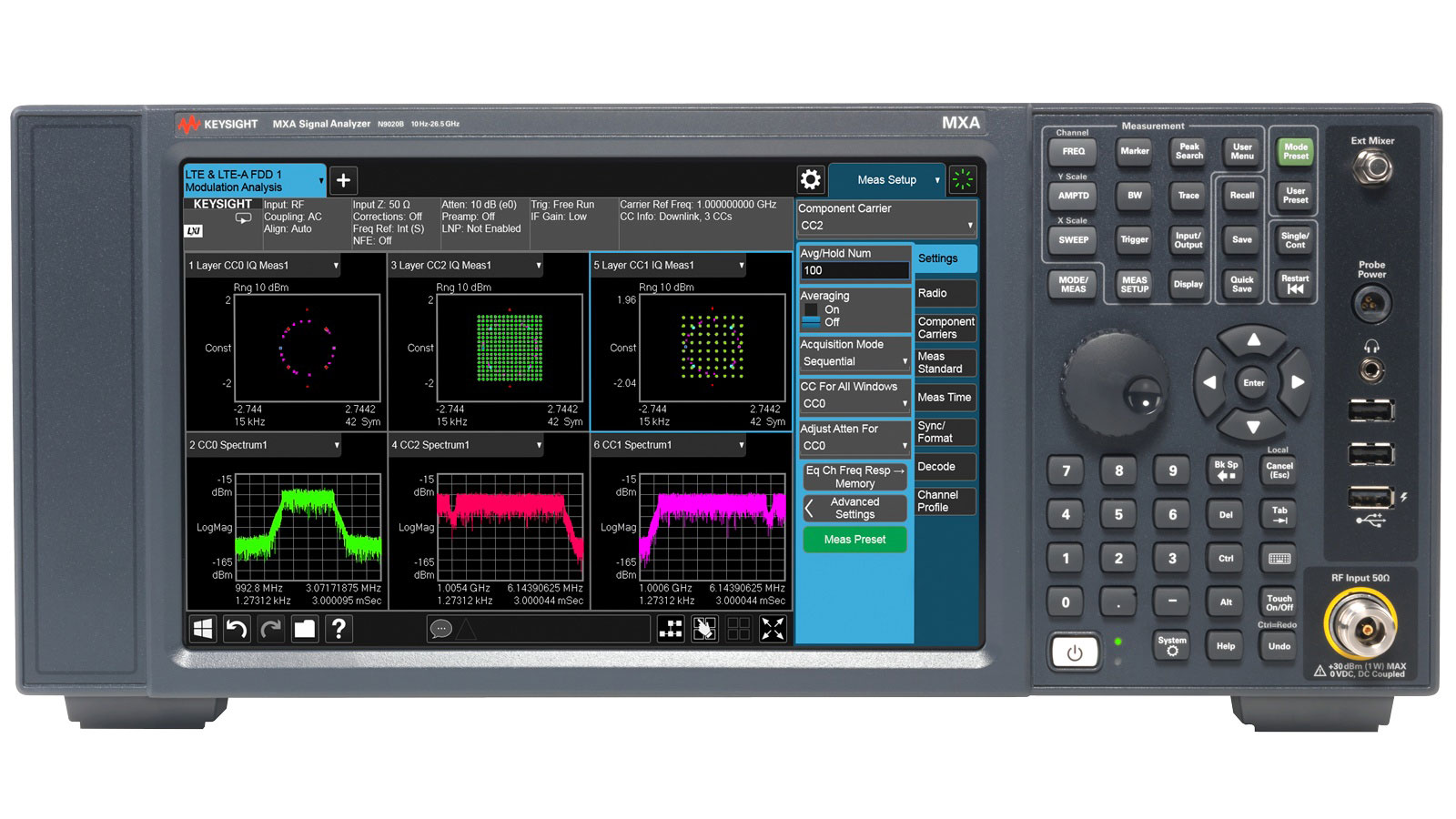Expand the Component Carrier CC2 dropdown

pyautogui.click(x=885, y=226)
